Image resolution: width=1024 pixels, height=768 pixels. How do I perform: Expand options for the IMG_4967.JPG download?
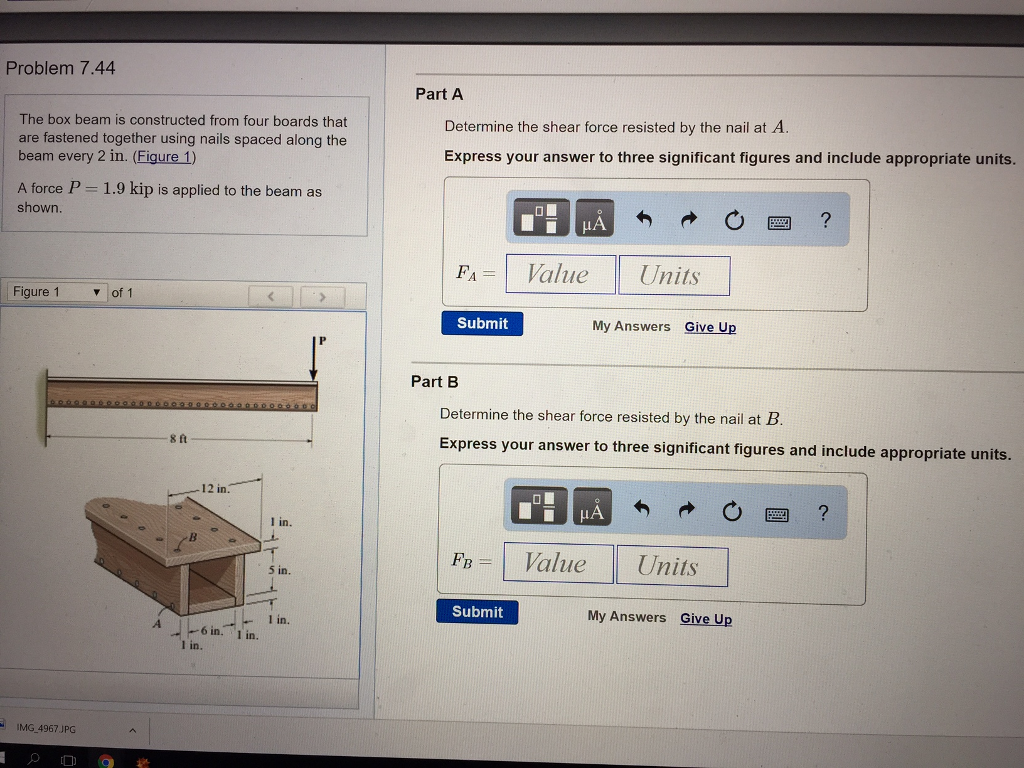click(x=131, y=730)
